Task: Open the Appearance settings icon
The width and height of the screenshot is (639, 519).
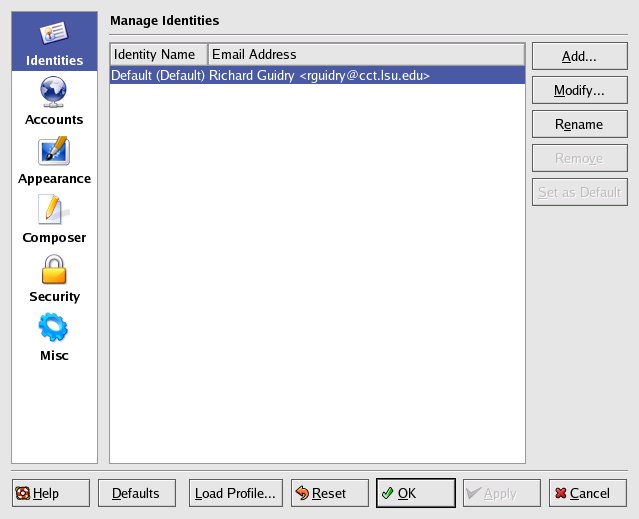Action: (54, 152)
